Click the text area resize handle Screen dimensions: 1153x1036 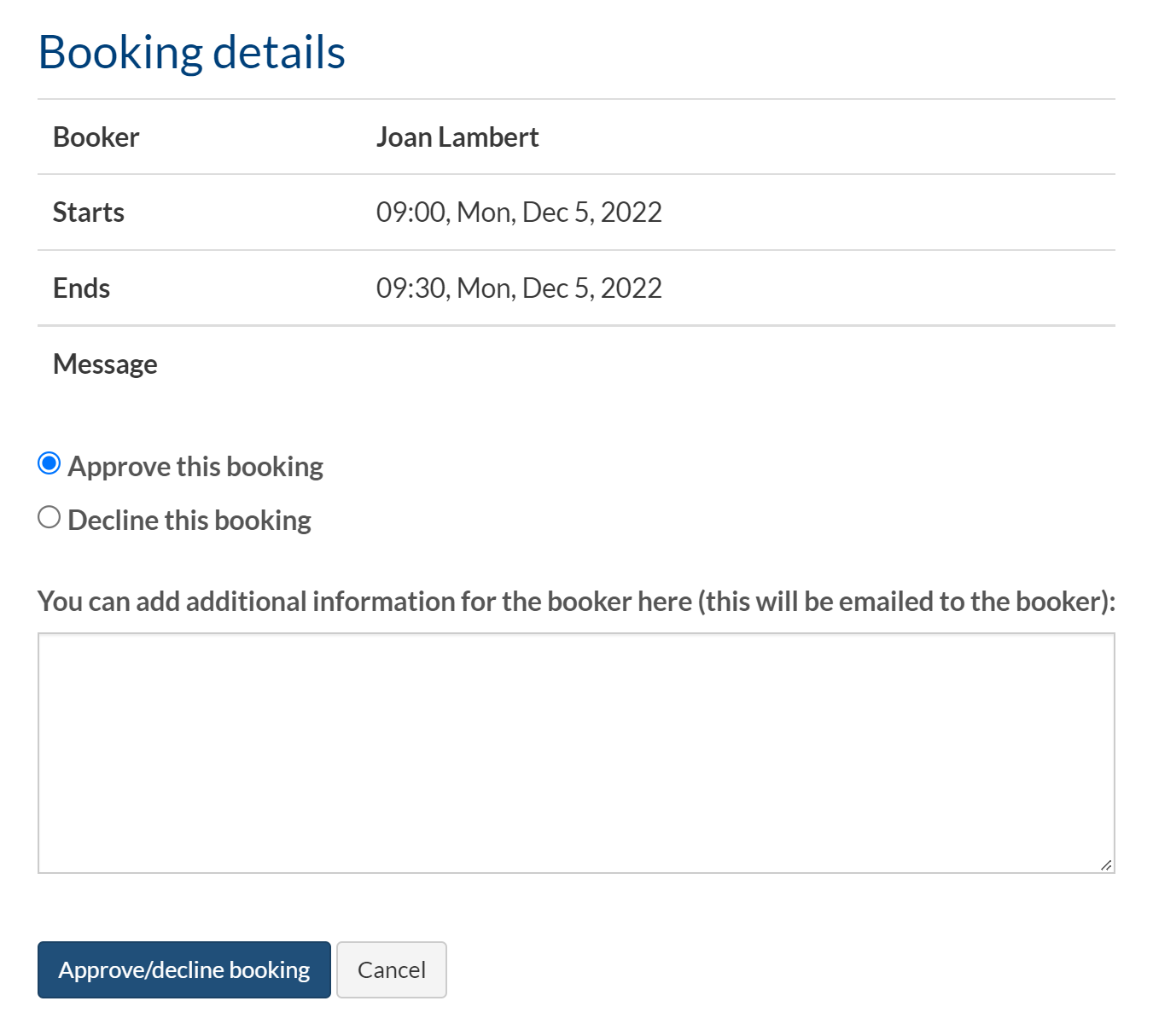point(1105,864)
